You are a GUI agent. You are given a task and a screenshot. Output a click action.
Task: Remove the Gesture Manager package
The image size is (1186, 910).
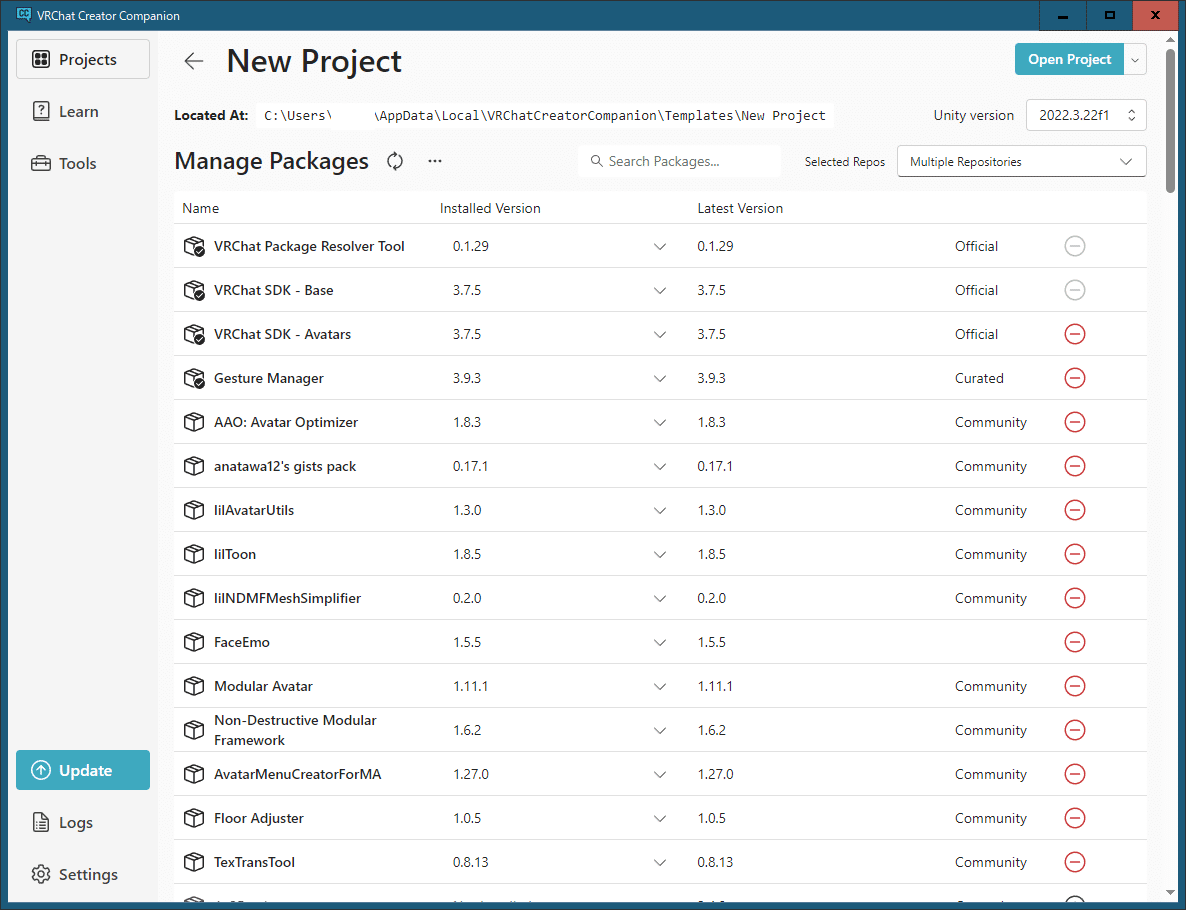(1075, 378)
